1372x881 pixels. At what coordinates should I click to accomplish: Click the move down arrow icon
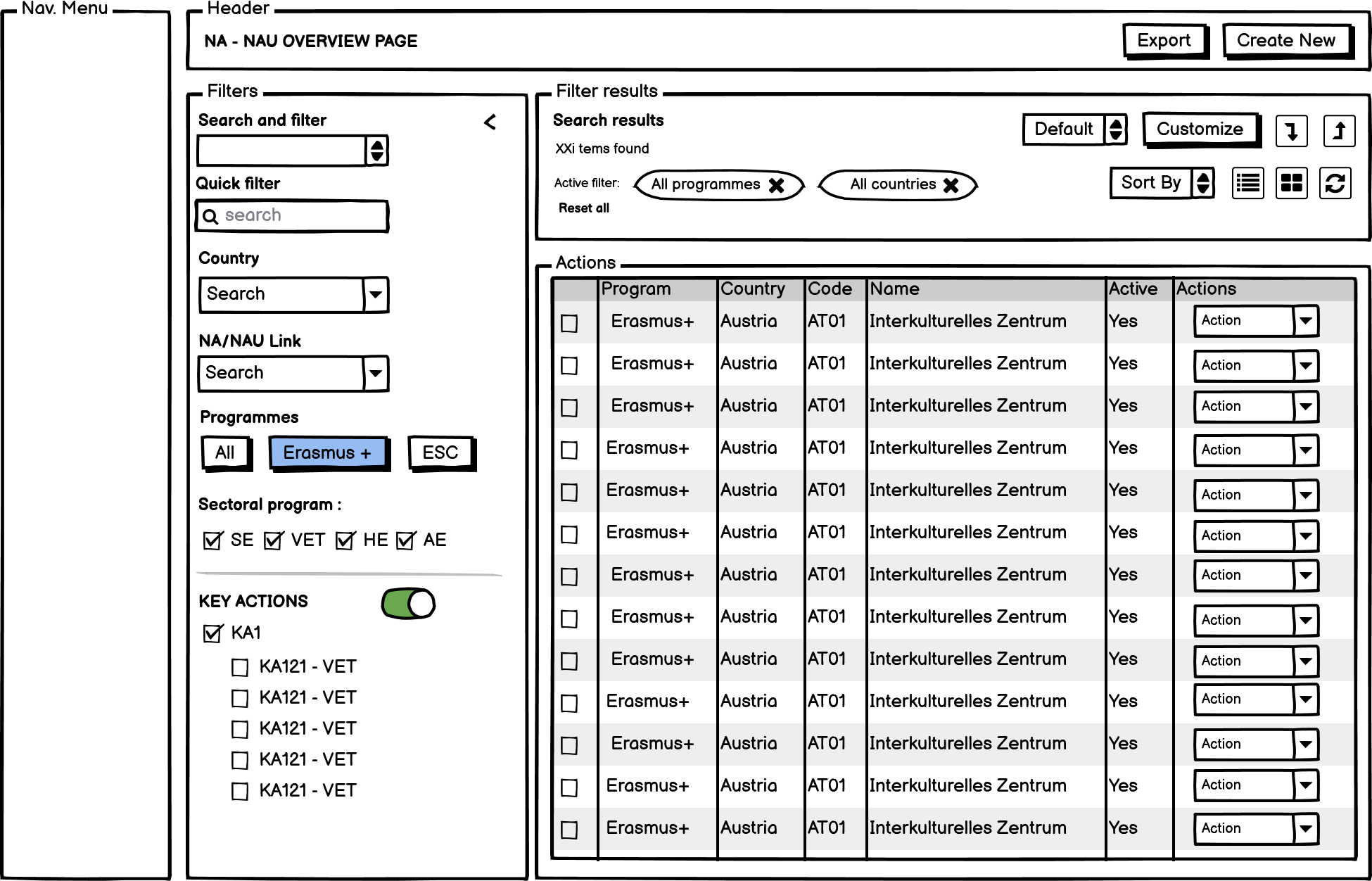(x=1291, y=131)
